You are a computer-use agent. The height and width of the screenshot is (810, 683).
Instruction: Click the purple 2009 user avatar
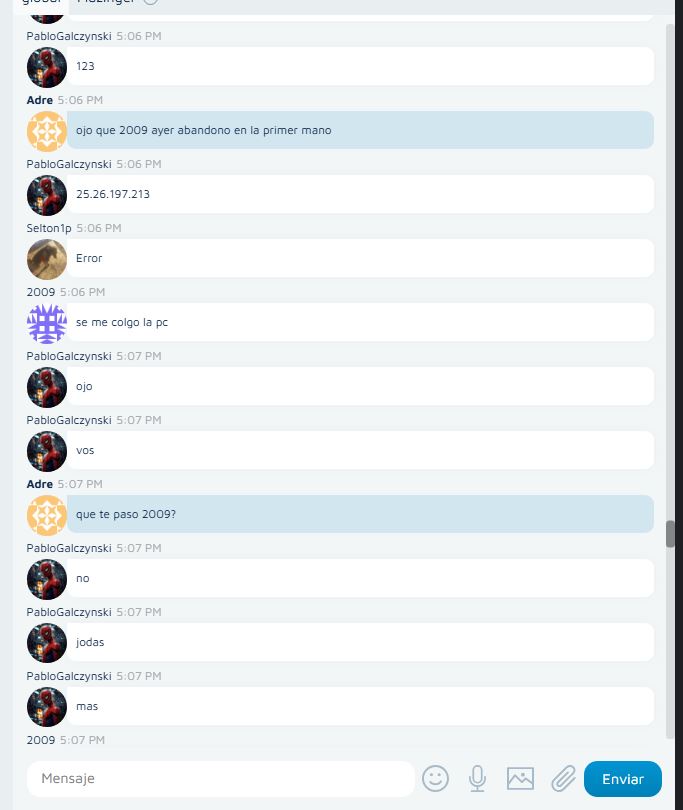tap(47, 323)
